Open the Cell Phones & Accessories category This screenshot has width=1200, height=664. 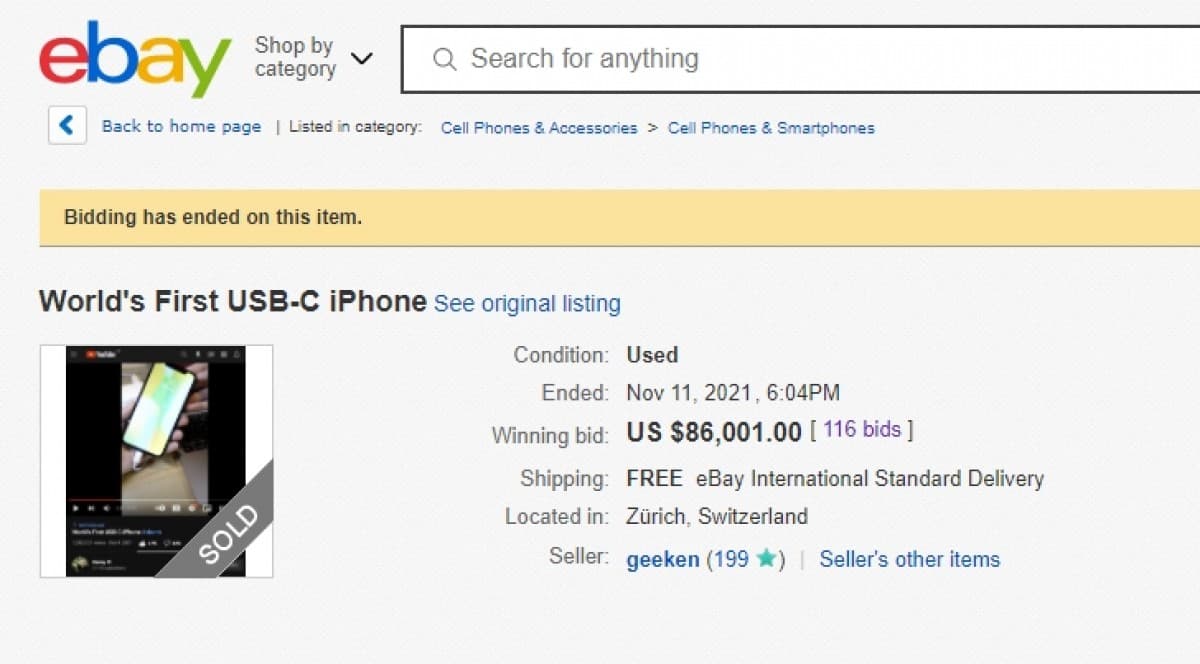pyautogui.click(x=539, y=128)
